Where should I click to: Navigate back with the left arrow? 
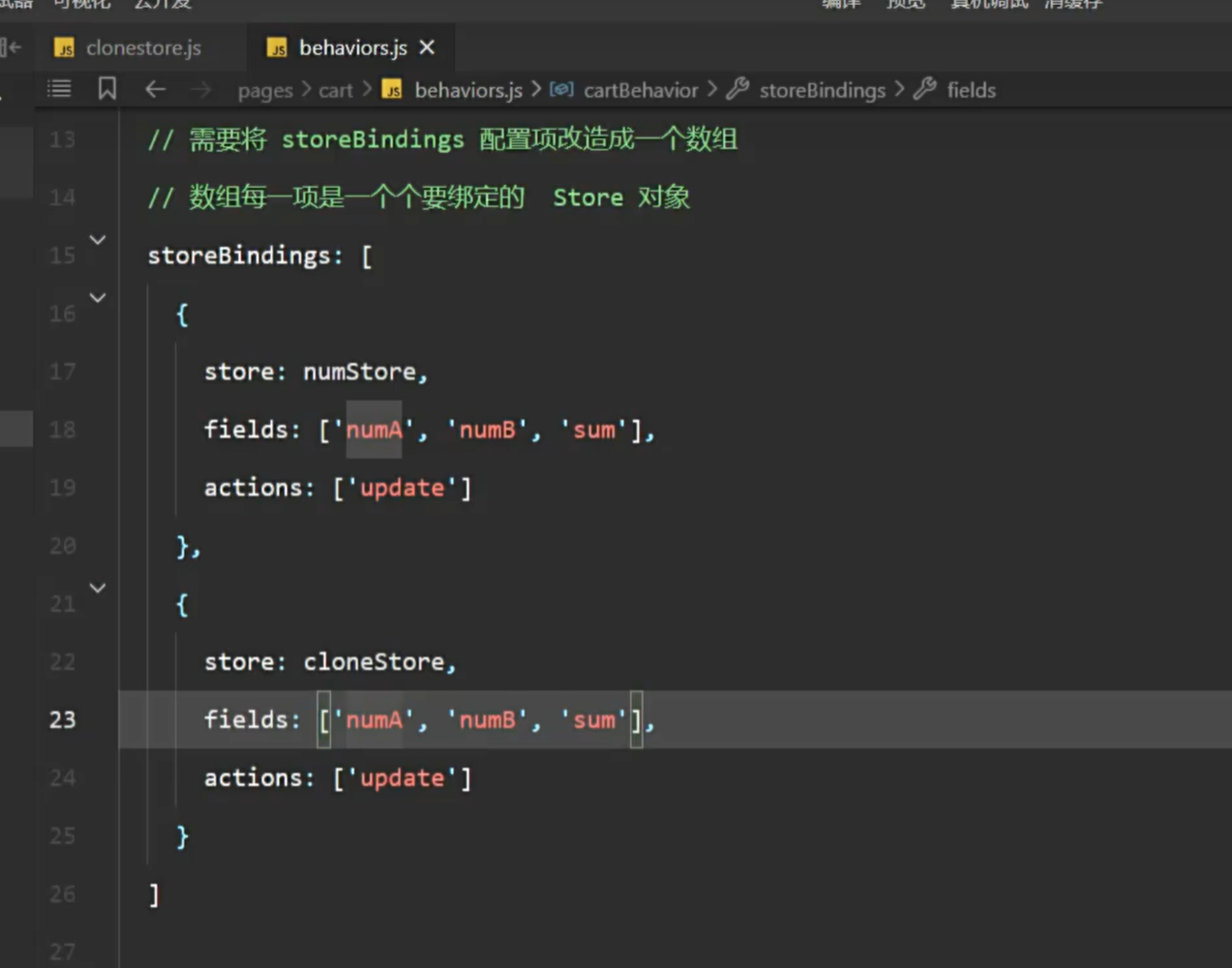pyautogui.click(x=155, y=90)
